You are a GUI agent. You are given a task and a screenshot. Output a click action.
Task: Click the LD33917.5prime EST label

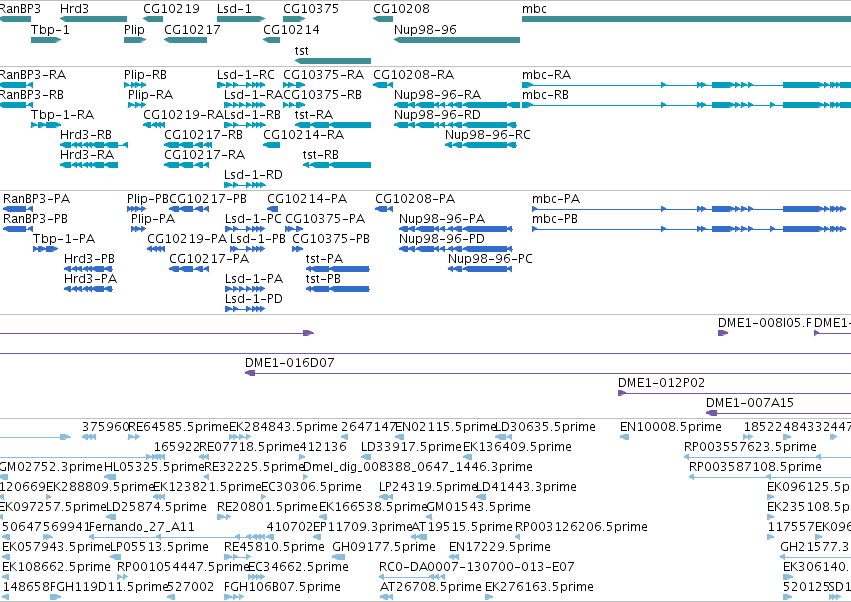click(411, 447)
